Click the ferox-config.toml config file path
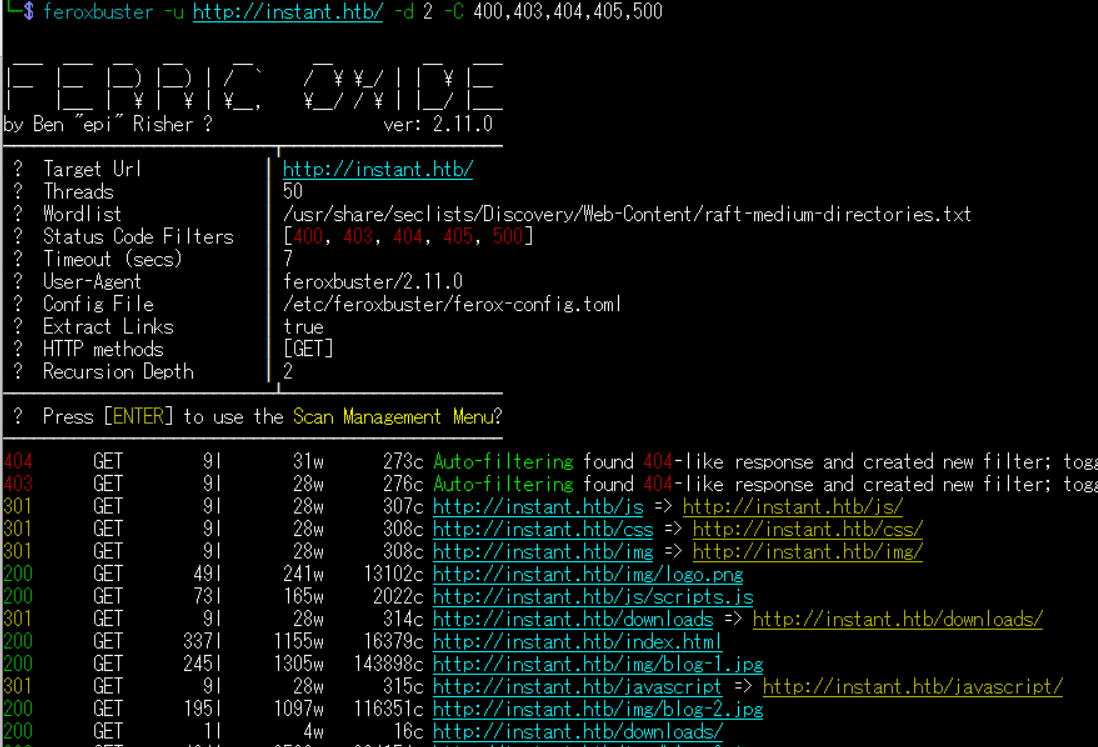Viewport: 1098px width, 747px height. [452, 304]
